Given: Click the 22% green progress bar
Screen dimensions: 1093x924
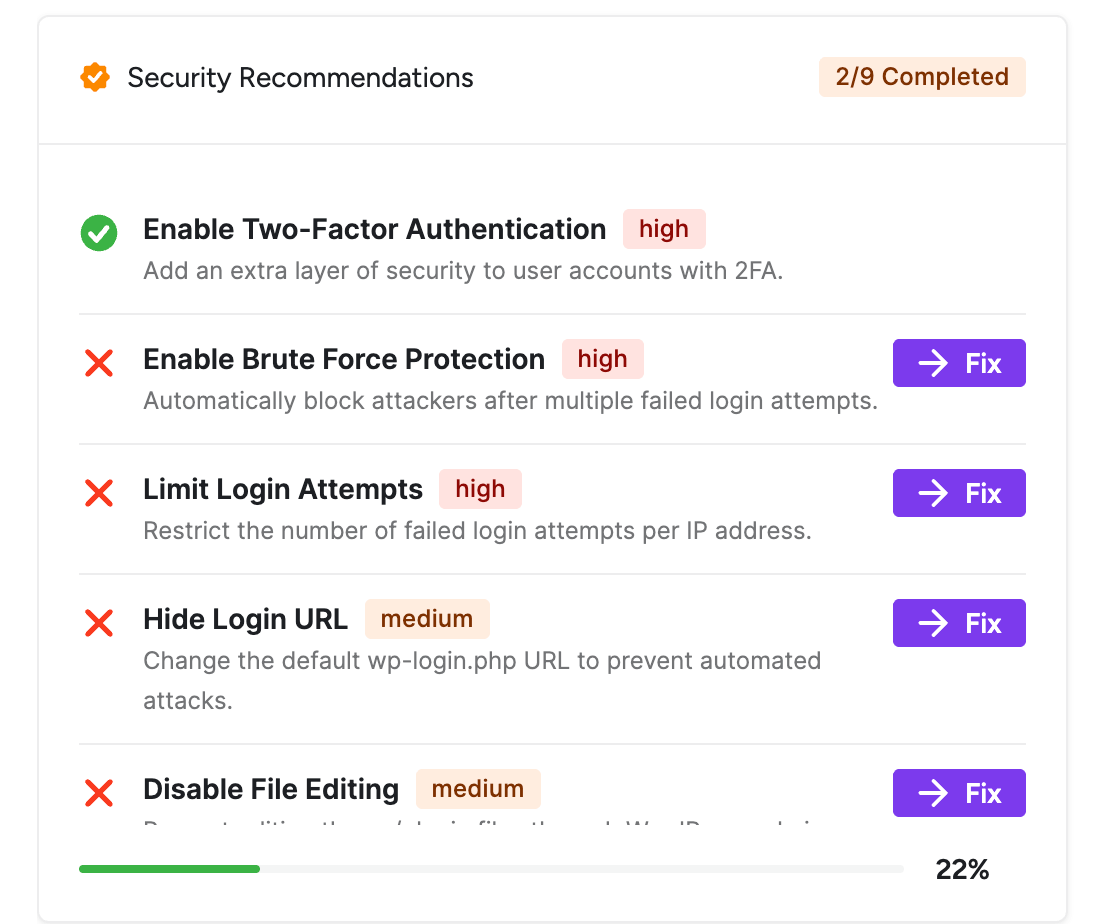Looking at the screenshot, I should point(168,869).
